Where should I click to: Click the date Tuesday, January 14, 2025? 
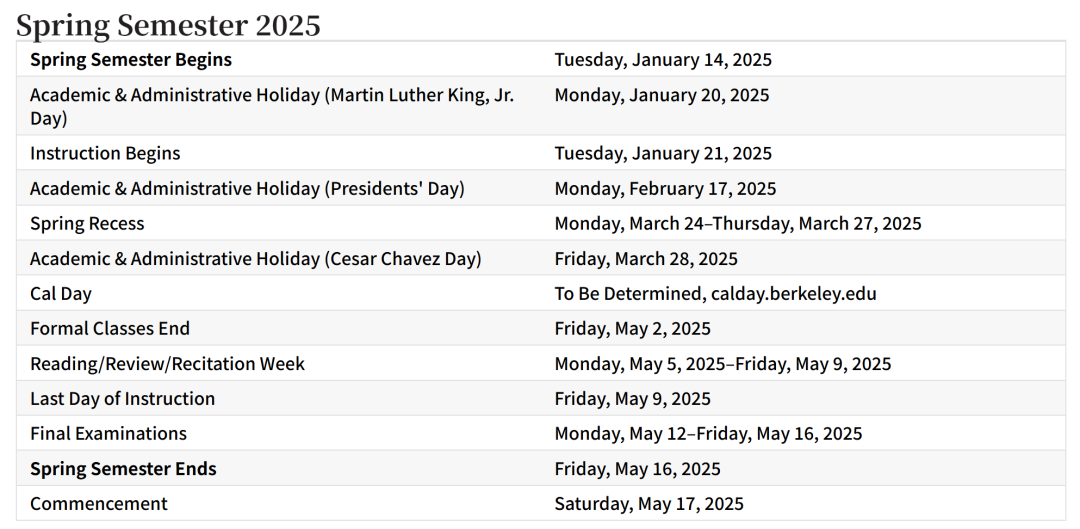663,60
